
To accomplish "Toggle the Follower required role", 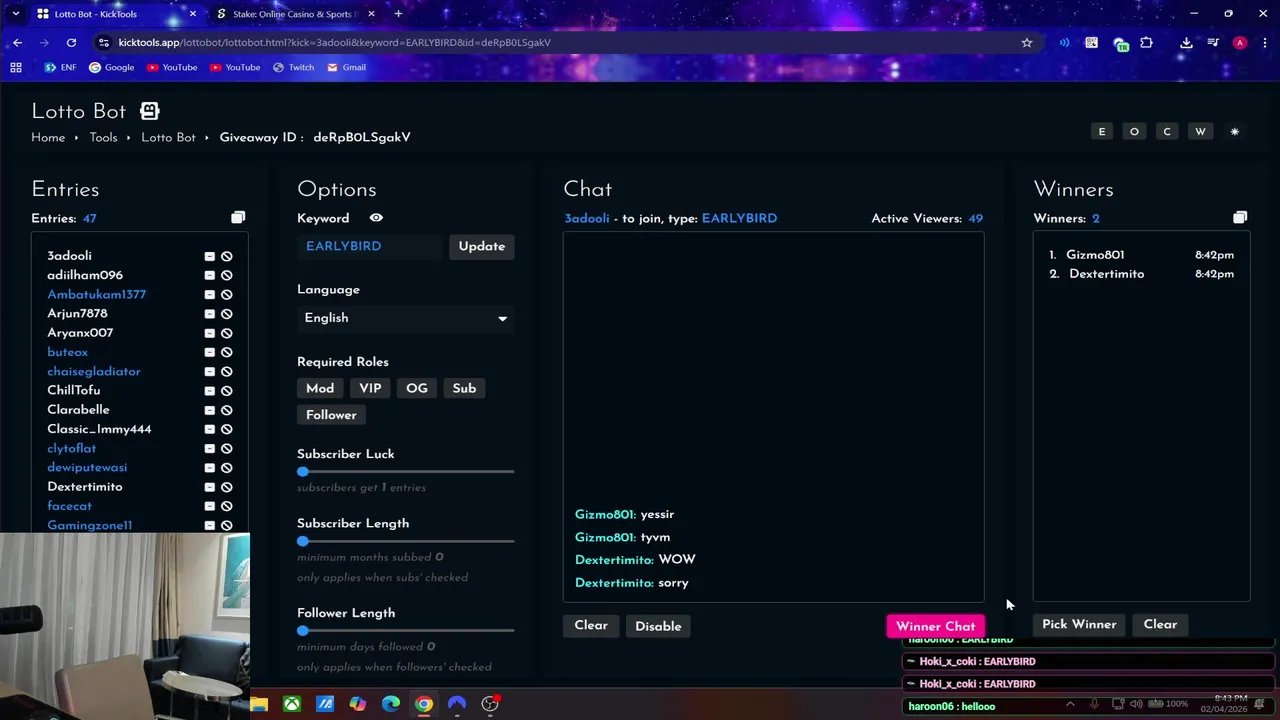I will [331, 415].
